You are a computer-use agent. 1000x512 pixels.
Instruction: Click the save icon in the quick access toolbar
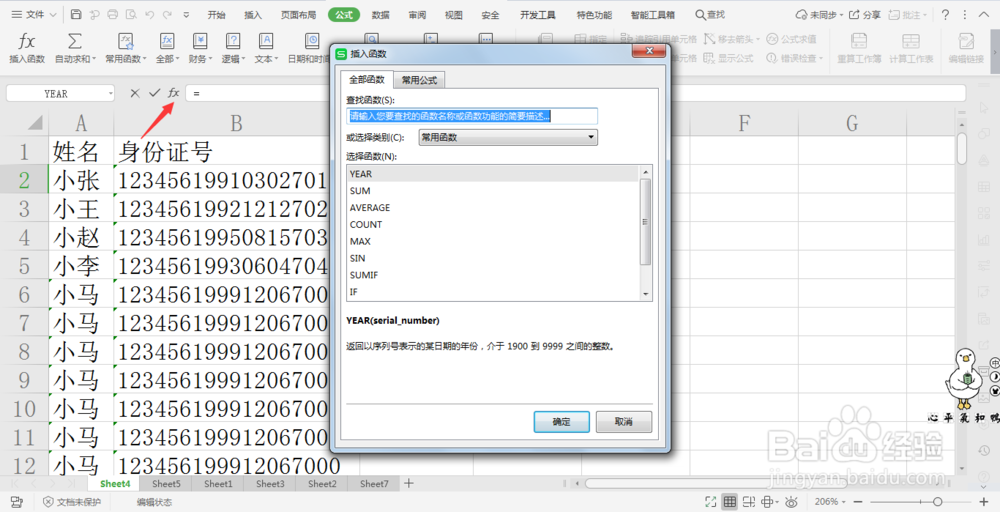pos(76,14)
